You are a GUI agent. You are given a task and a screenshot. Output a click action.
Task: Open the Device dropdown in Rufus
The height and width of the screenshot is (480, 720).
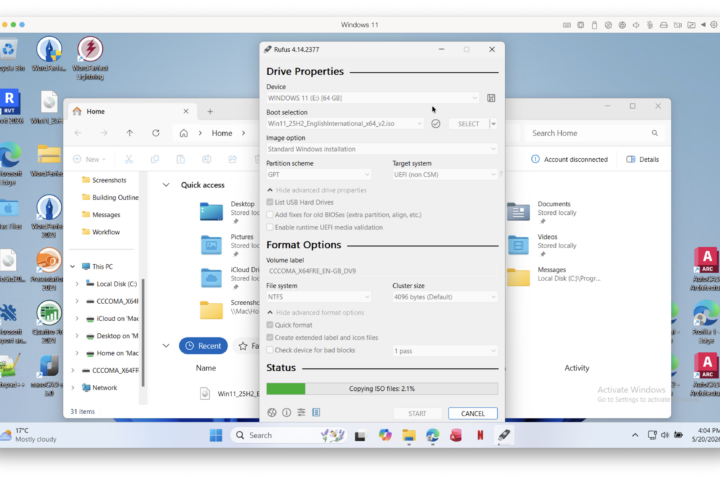click(x=373, y=98)
